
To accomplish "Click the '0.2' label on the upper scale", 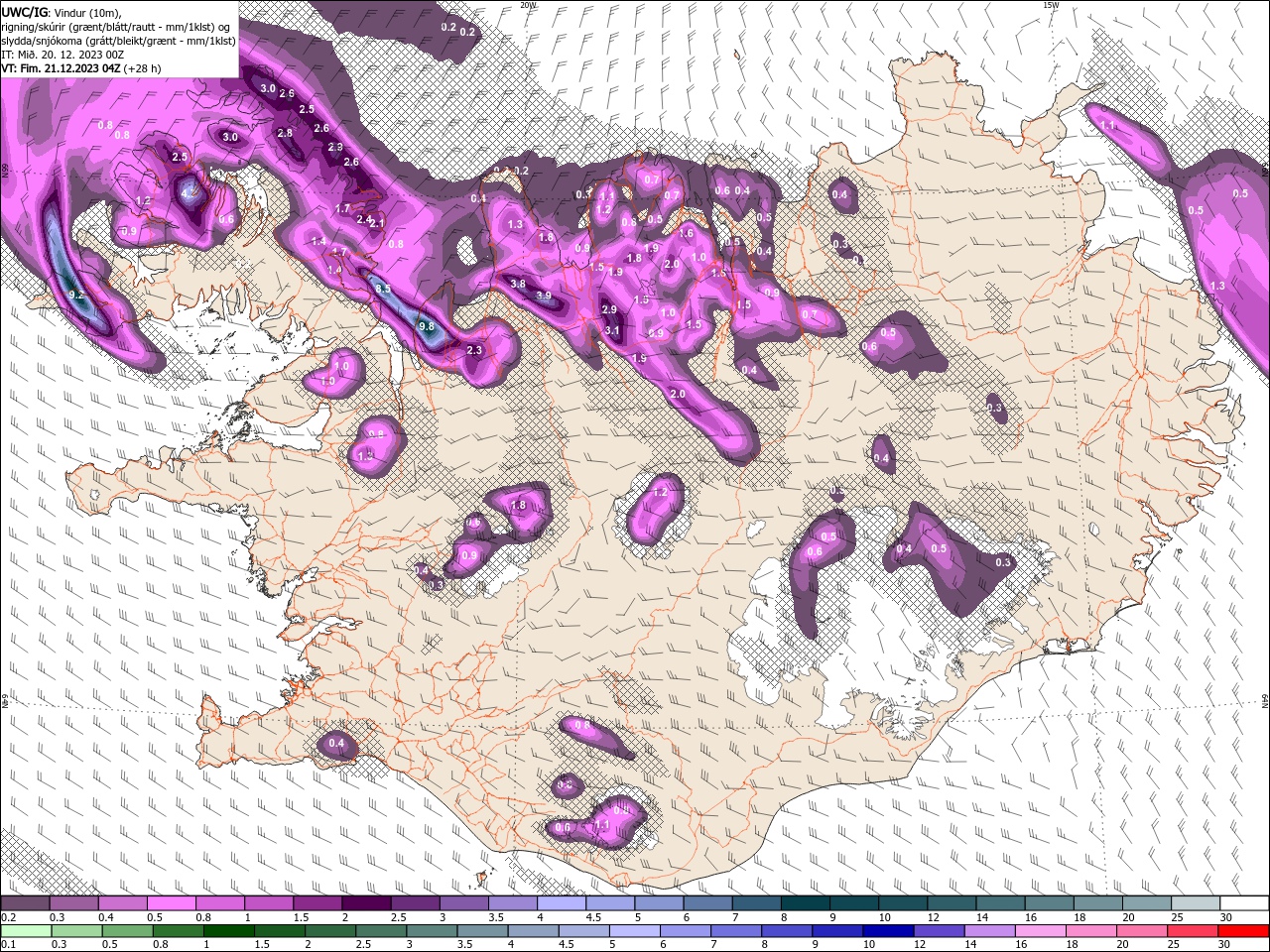I will [9, 917].
